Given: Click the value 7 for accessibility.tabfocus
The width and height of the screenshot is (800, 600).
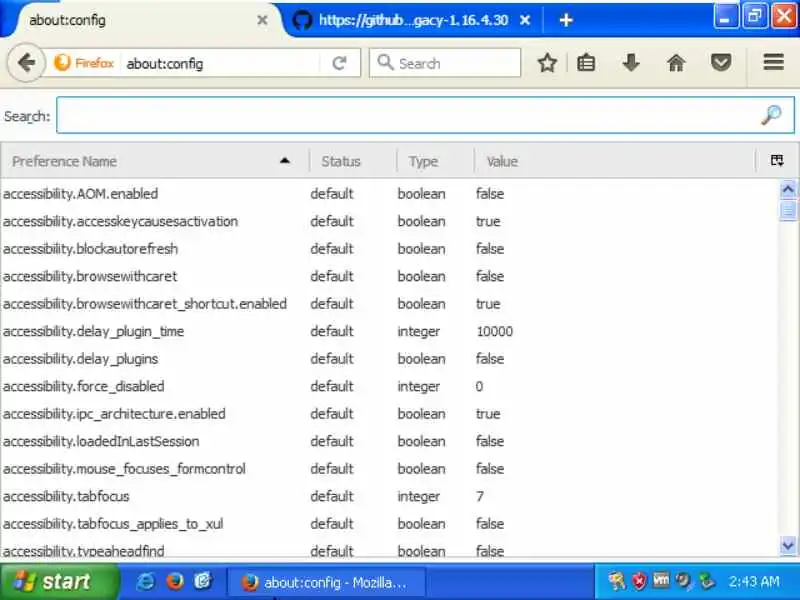Looking at the screenshot, I should [x=480, y=496].
